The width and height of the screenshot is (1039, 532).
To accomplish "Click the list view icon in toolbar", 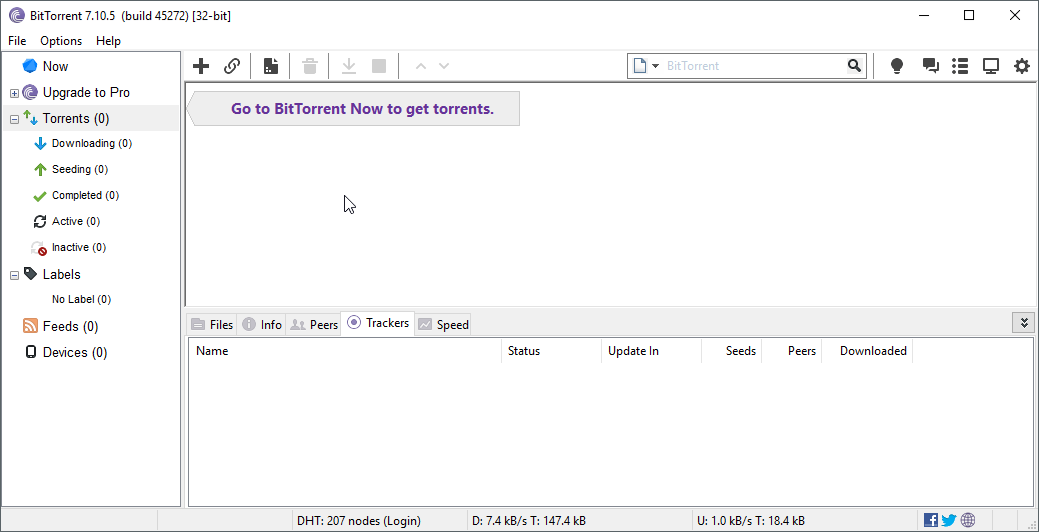I will click(x=959, y=66).
